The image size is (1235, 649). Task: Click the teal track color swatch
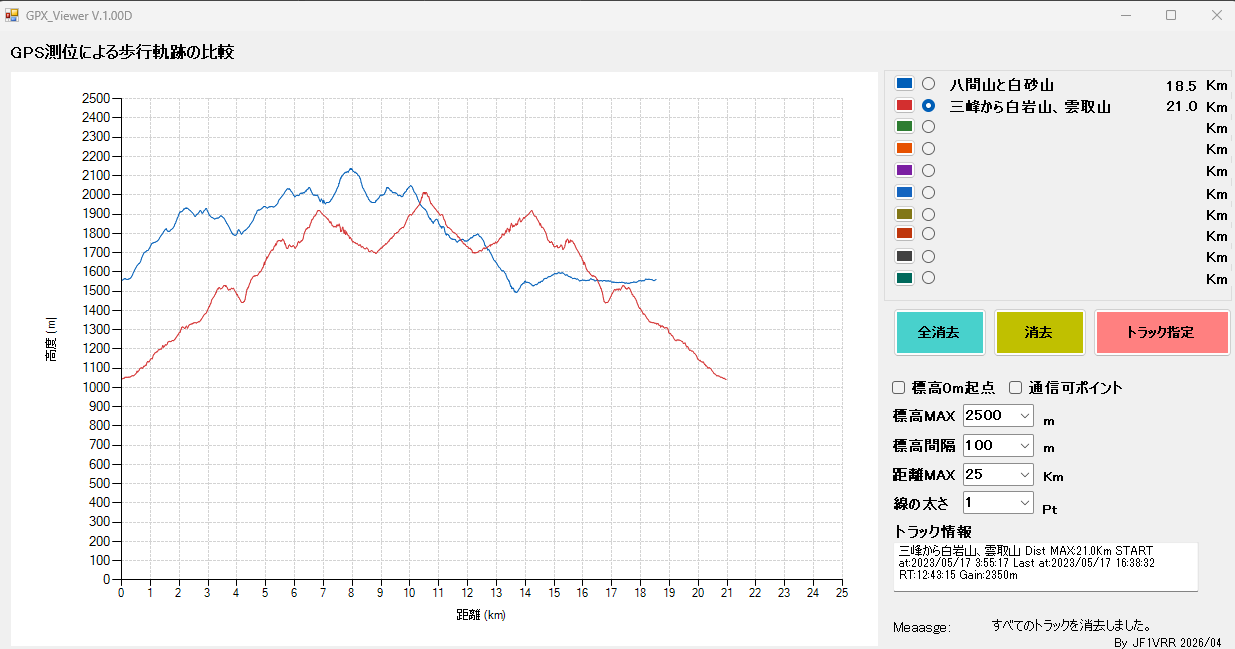(x=905, y=278)
